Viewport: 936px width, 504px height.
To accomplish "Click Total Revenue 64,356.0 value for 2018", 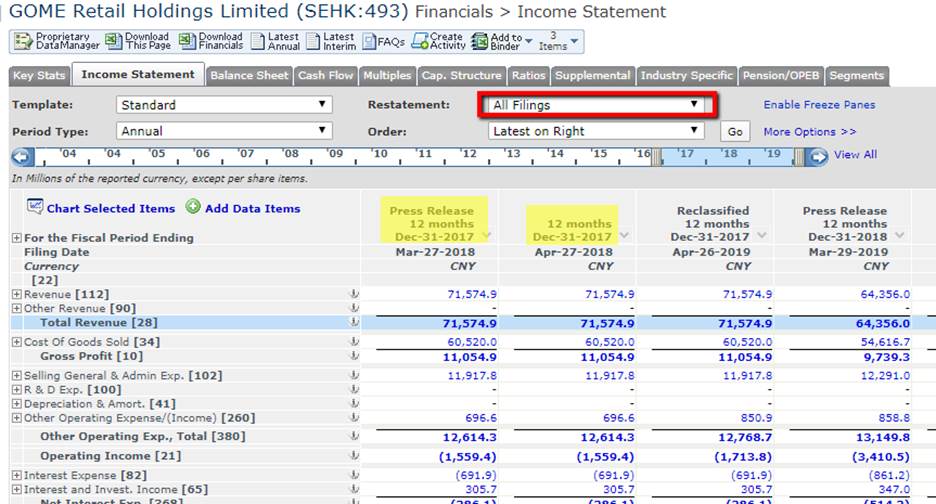I will (883, 324).
